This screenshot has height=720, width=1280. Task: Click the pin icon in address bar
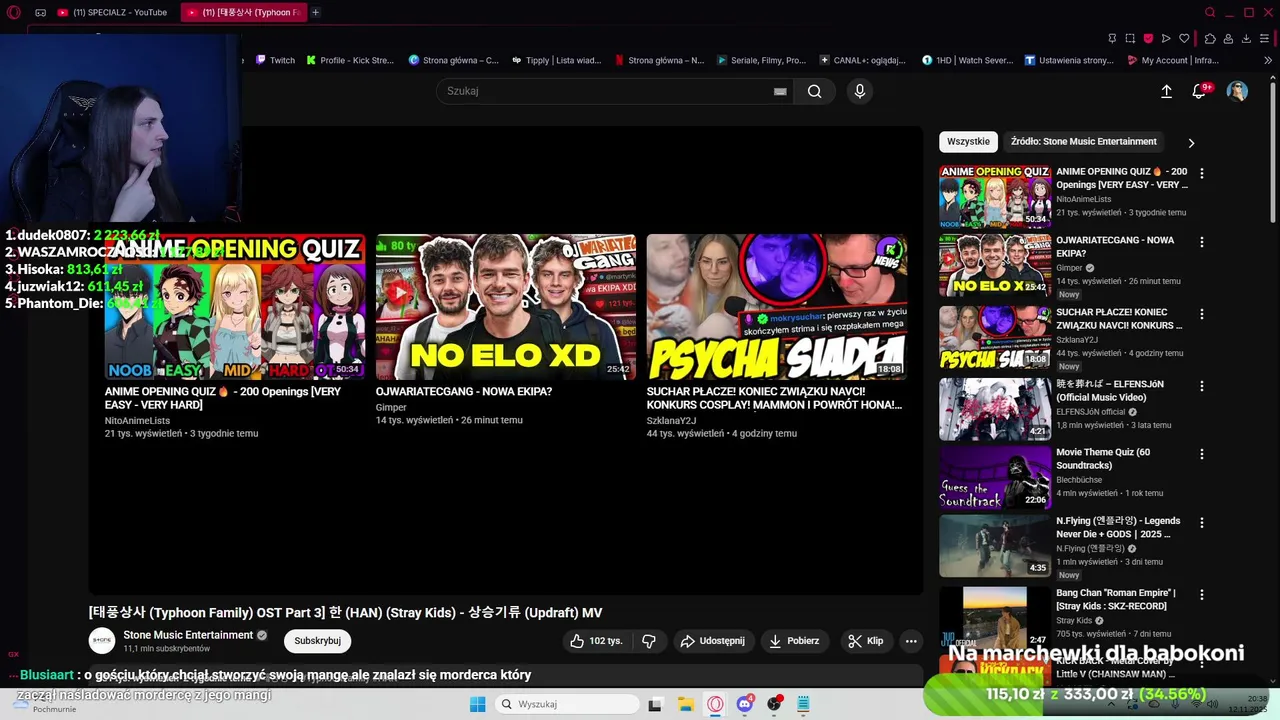pos(1112,38)
